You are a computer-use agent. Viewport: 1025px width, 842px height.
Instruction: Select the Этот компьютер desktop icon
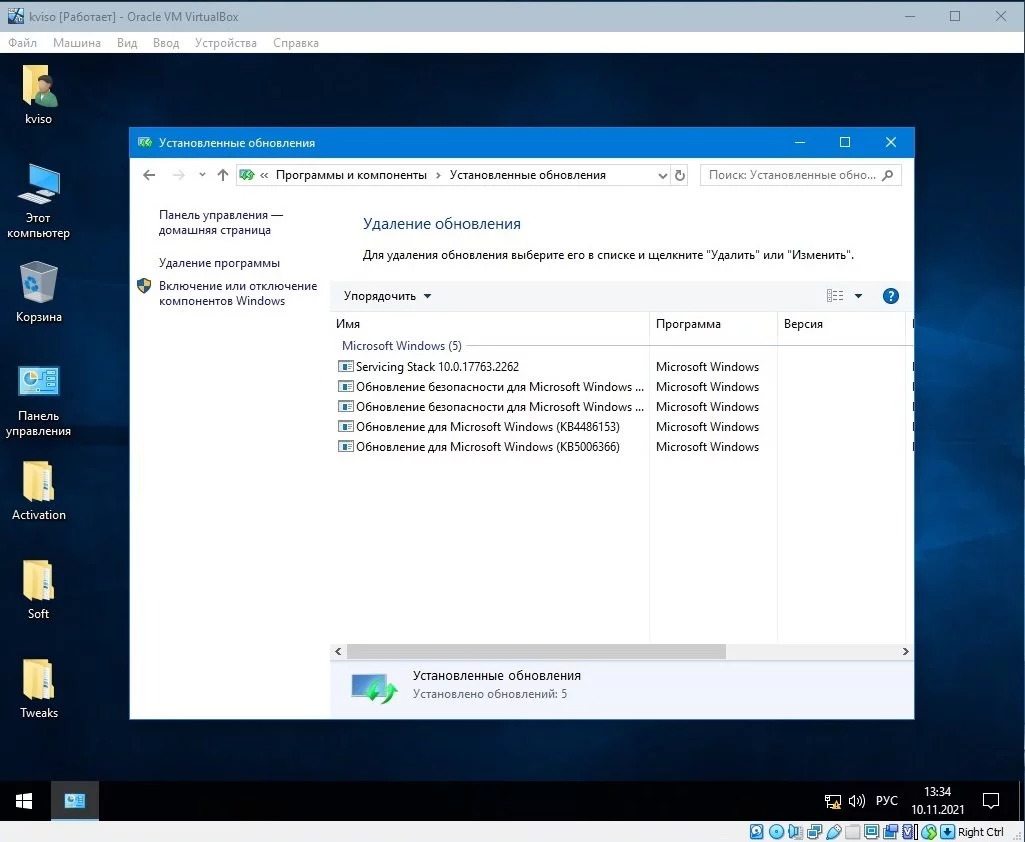(x=39, y=201)
